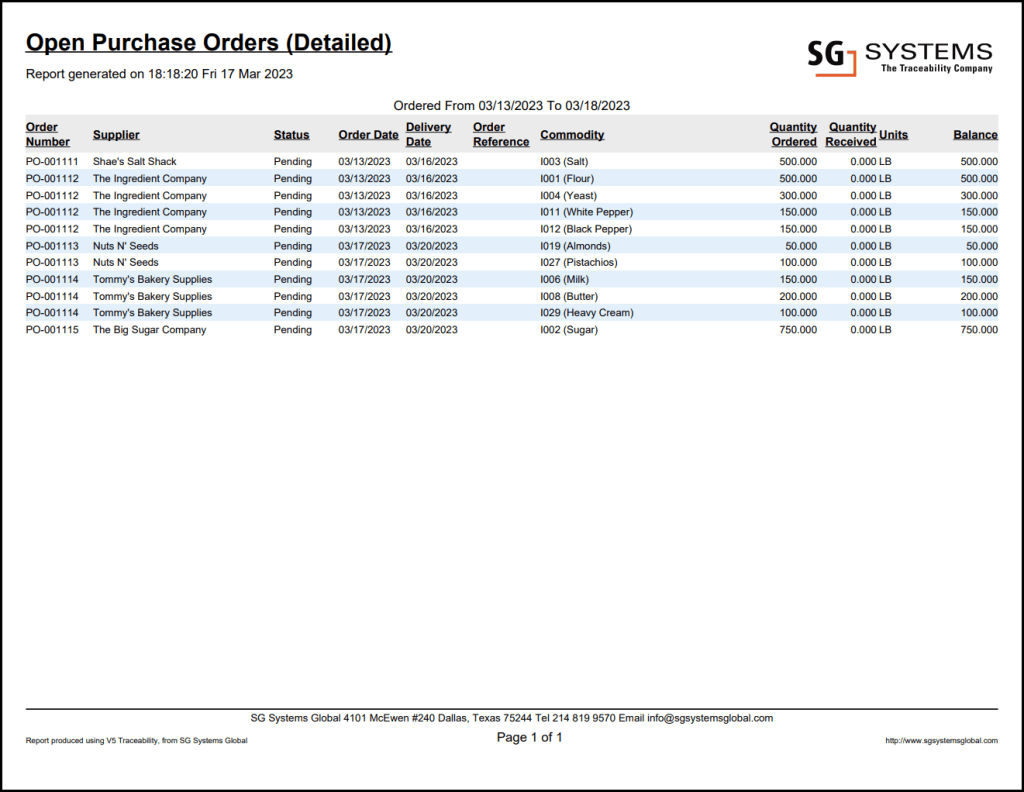Sort by the Delivery Date column header

[x=428, y=134]
